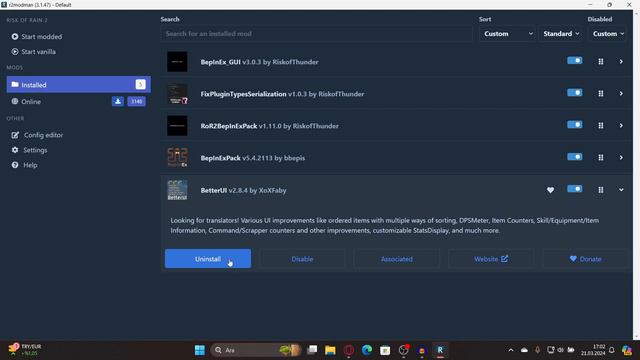
Task: Toggle BepInExPack enabled switch
Action: (575, 157)
